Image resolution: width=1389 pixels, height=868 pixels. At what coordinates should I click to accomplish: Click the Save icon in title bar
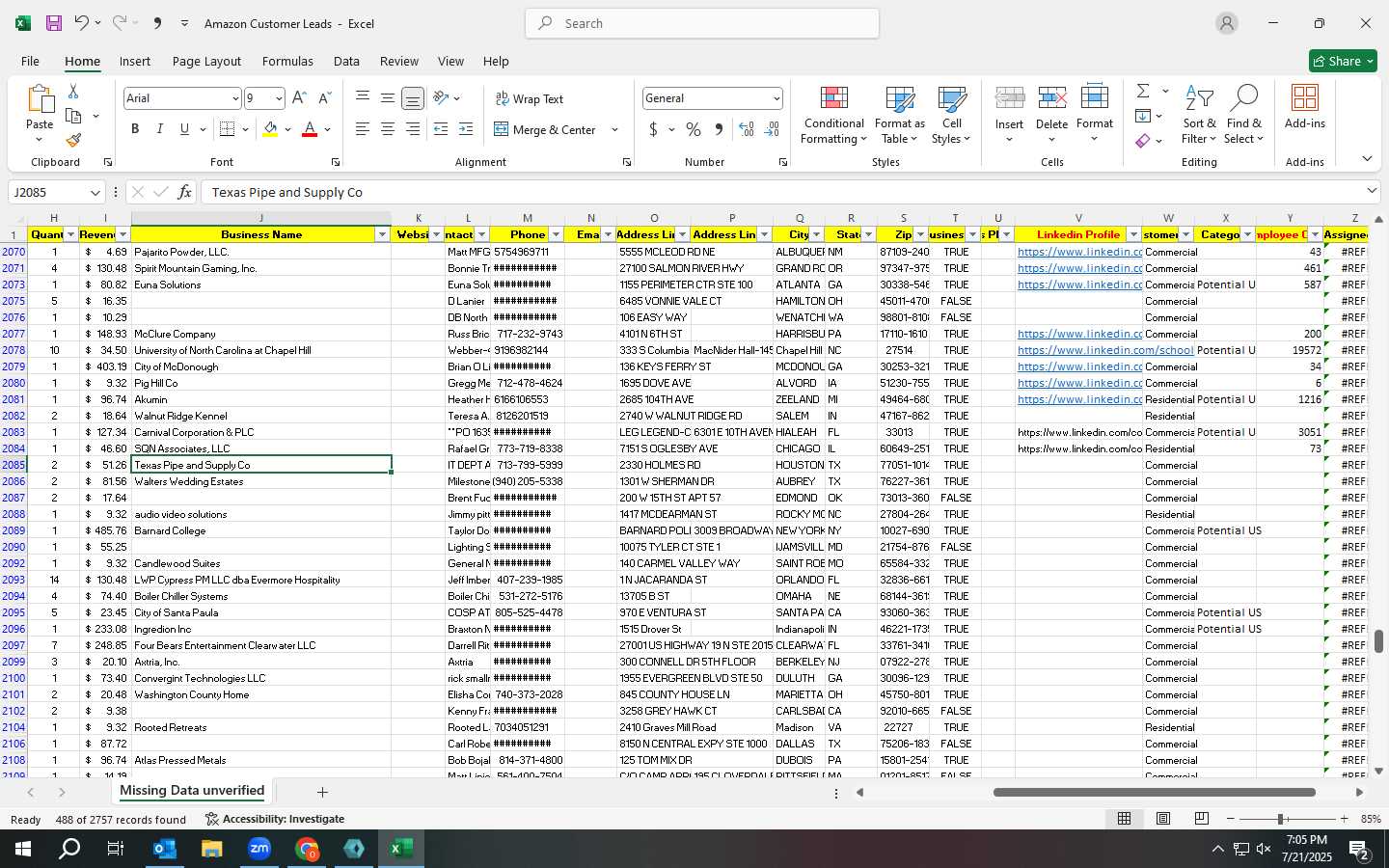54,23
